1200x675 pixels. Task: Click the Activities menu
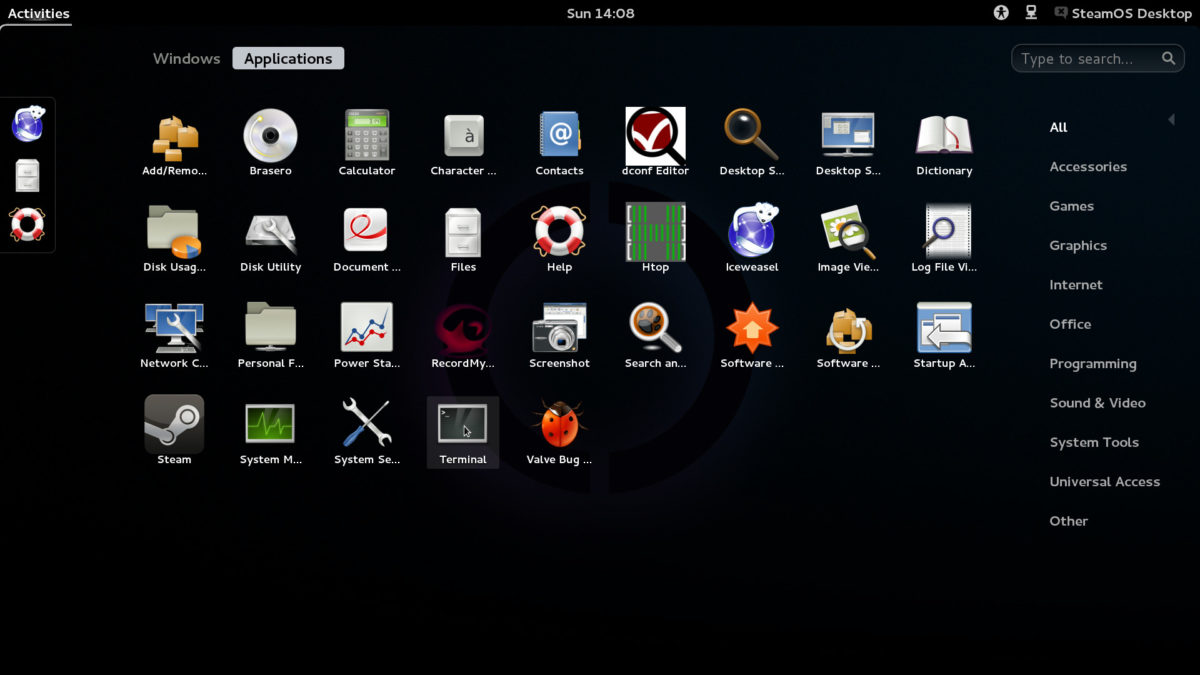click(37, 13)
